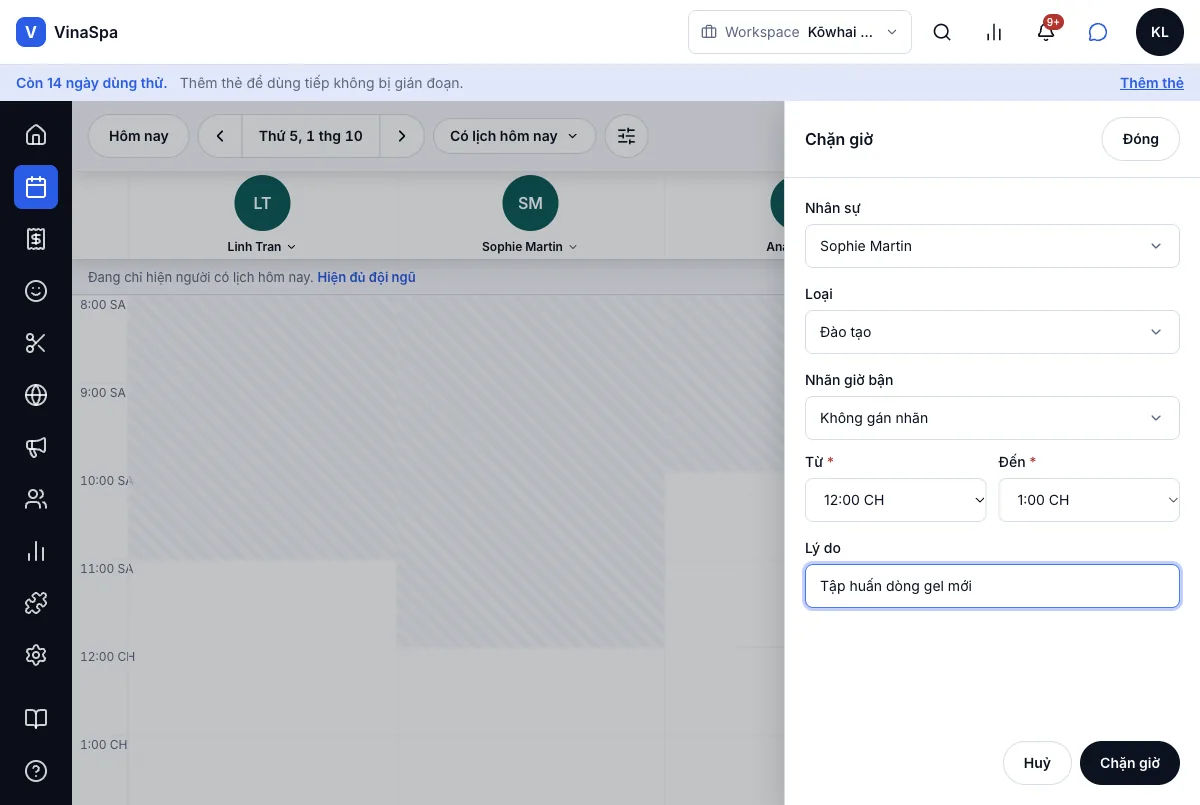Click the Huỷ cancel button

[x=1037, y=763]
